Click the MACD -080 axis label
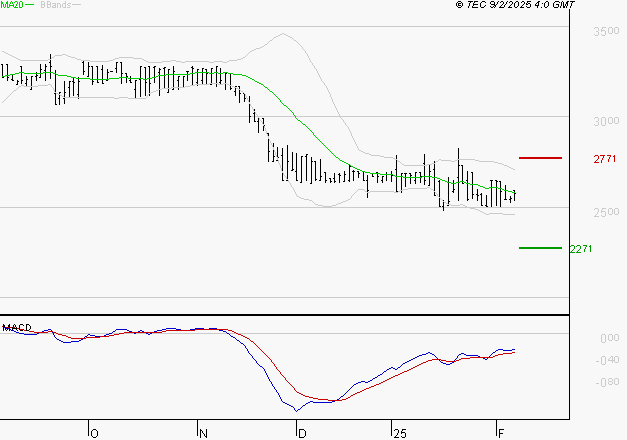The height and width of the screenshot is (440, 627). (607, 382)
